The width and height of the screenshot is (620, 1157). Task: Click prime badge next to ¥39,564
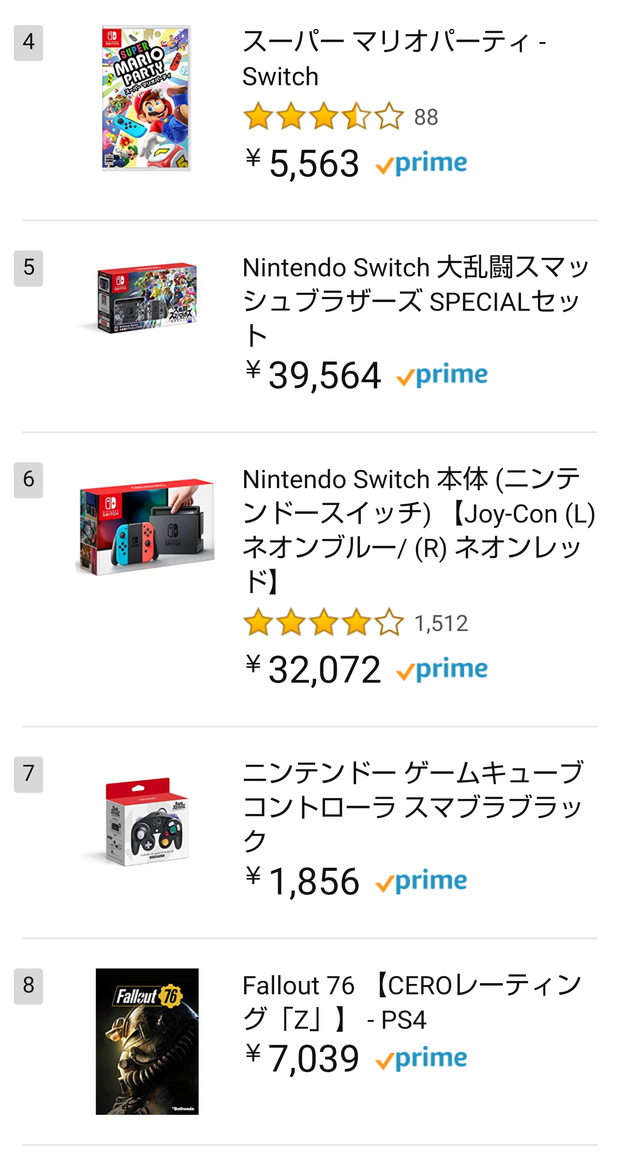441,376
